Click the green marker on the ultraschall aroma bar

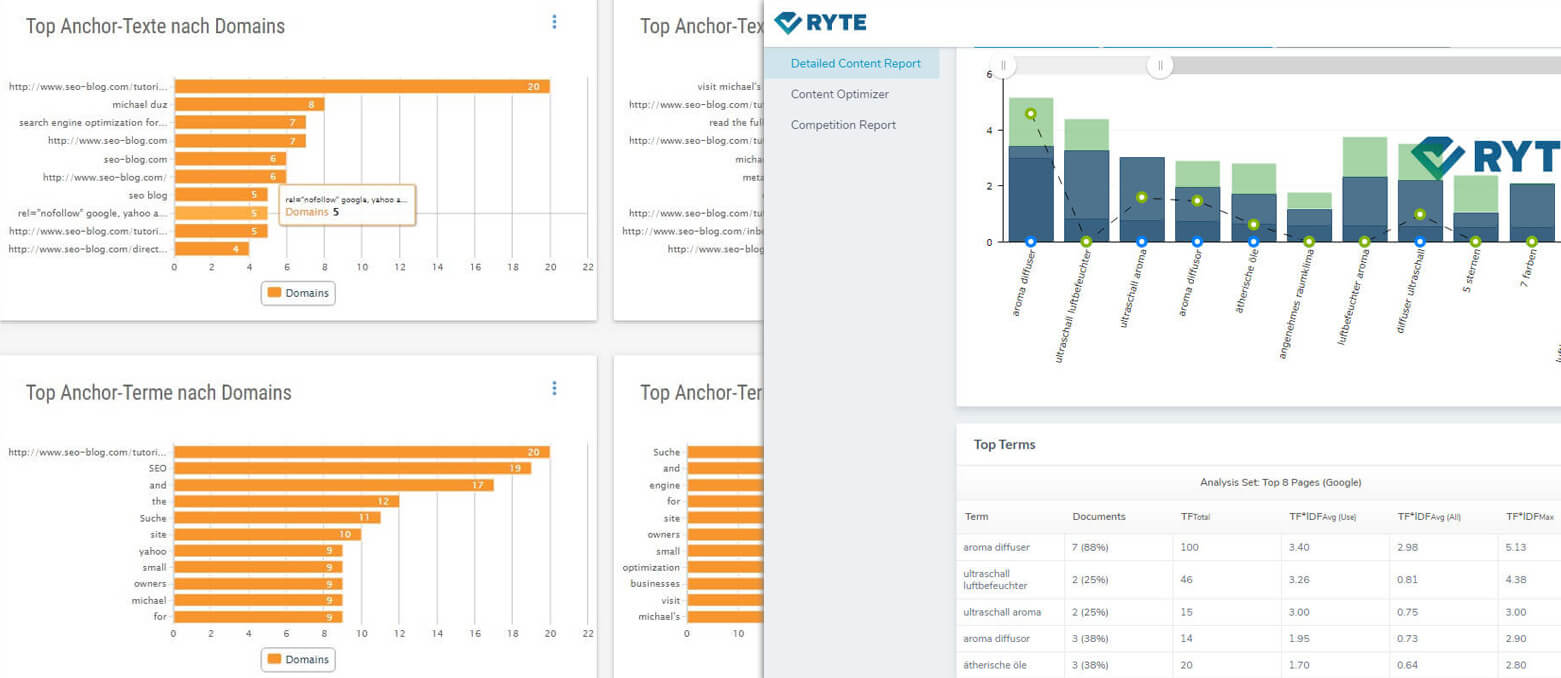[x=1141, y=198]
